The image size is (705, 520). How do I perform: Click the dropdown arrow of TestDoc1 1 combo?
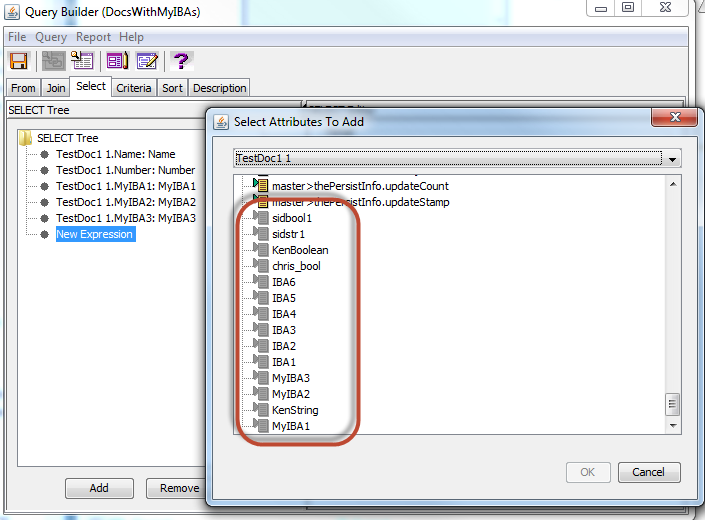(672, 159)
